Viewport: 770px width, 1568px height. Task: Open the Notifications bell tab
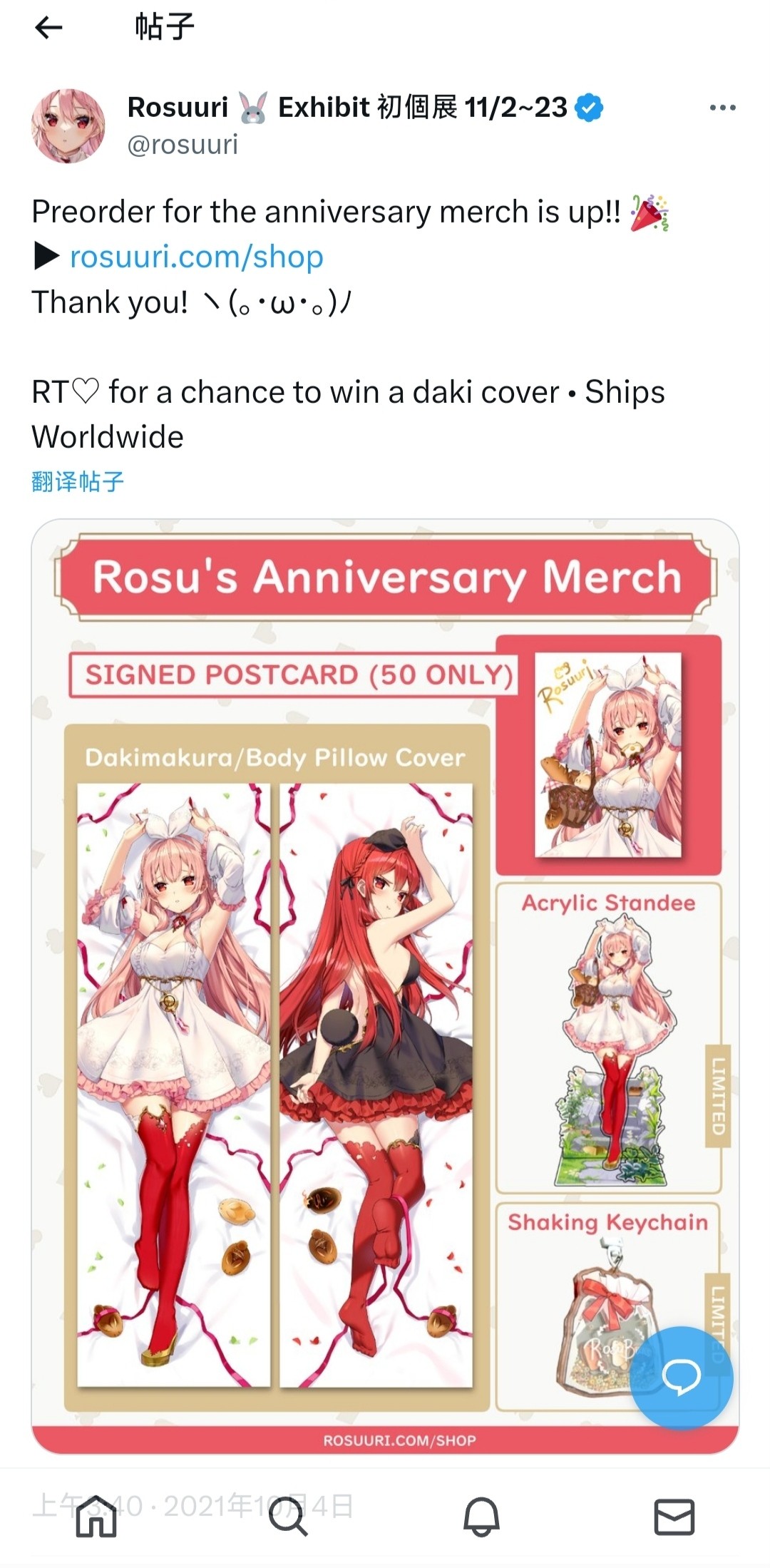click(481, 1516)
